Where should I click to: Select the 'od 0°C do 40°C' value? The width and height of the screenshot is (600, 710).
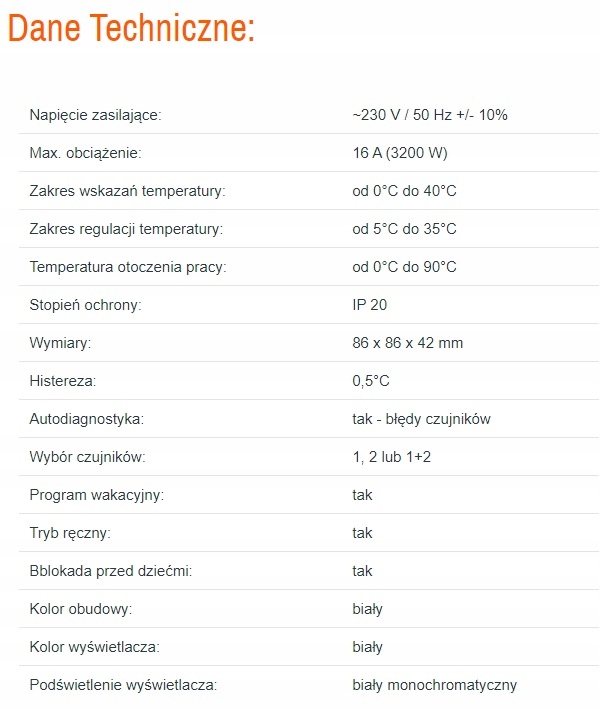click(404, 191)
